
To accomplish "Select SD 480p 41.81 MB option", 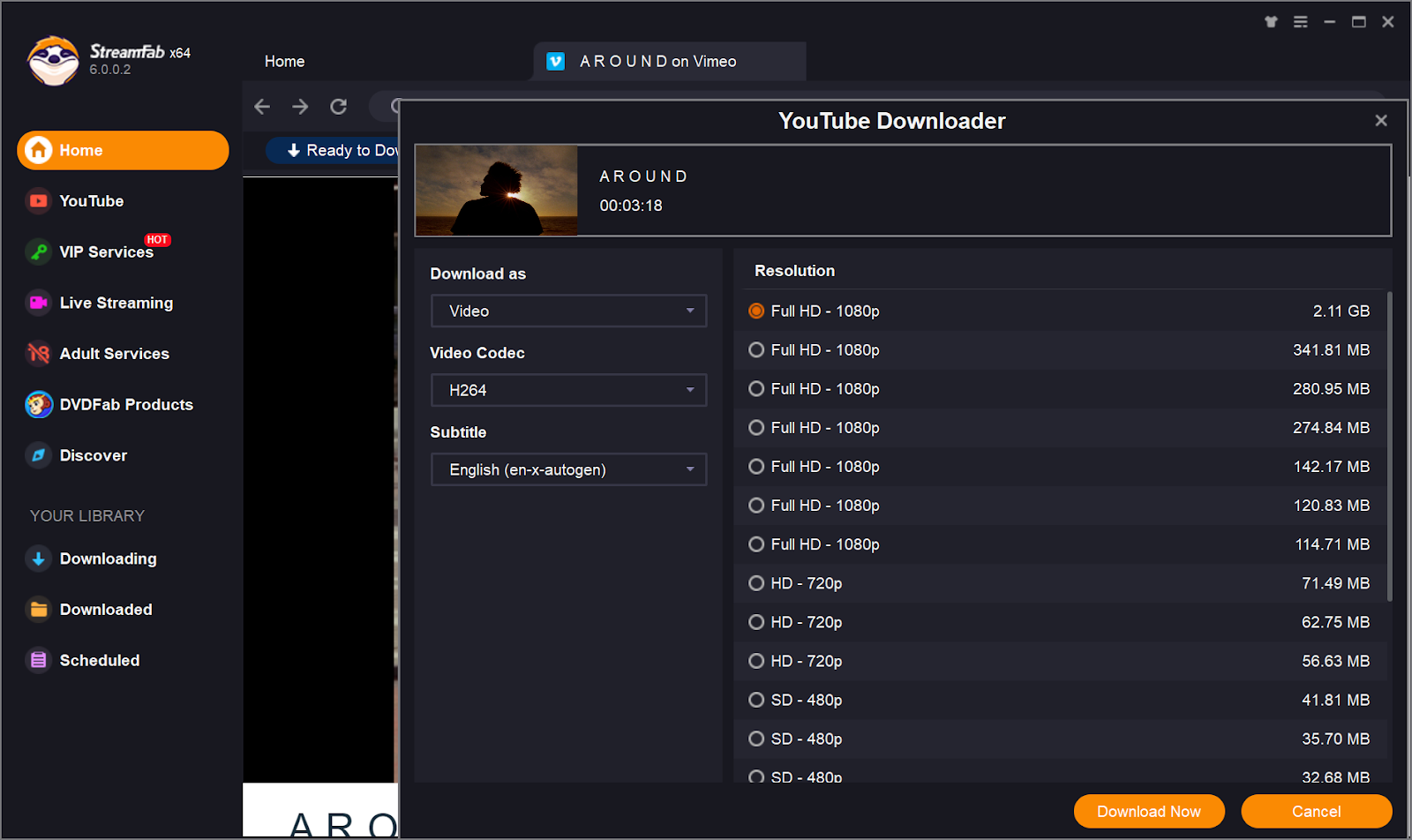I will click(x=1060, y=700).
